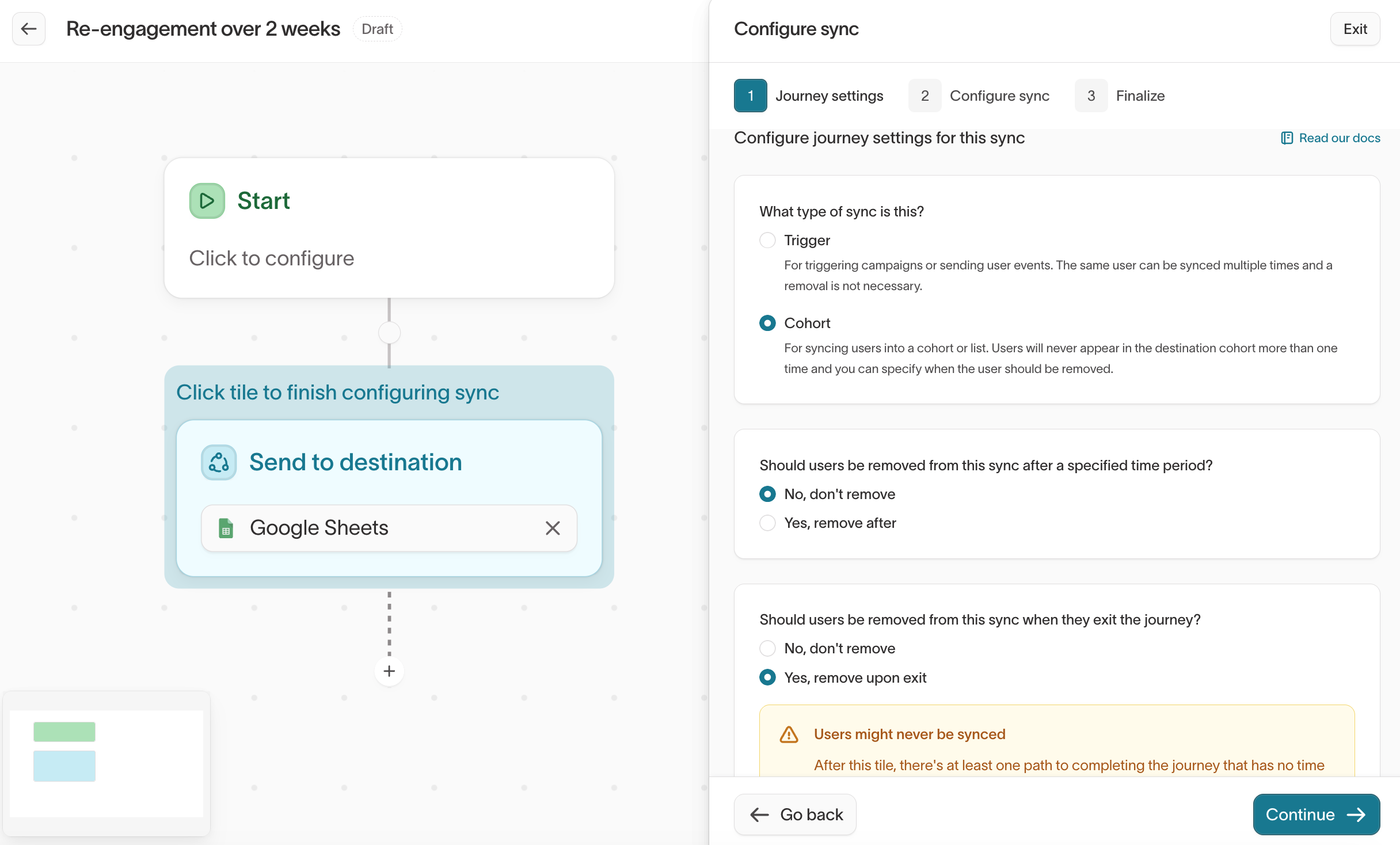Screen dimensions: 1400x845
Task: Click the connector node between Start and sync tiles
Action: [389, 333]
